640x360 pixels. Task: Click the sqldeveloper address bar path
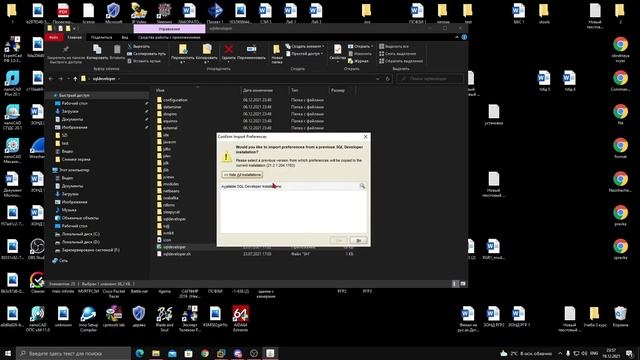104,79
